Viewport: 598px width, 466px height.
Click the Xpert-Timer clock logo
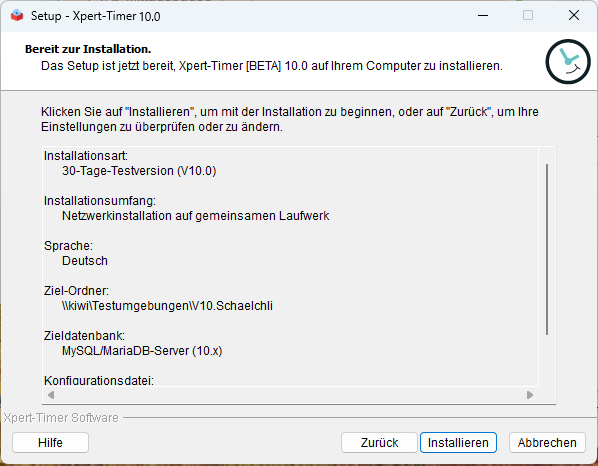(x=568, y=61)
